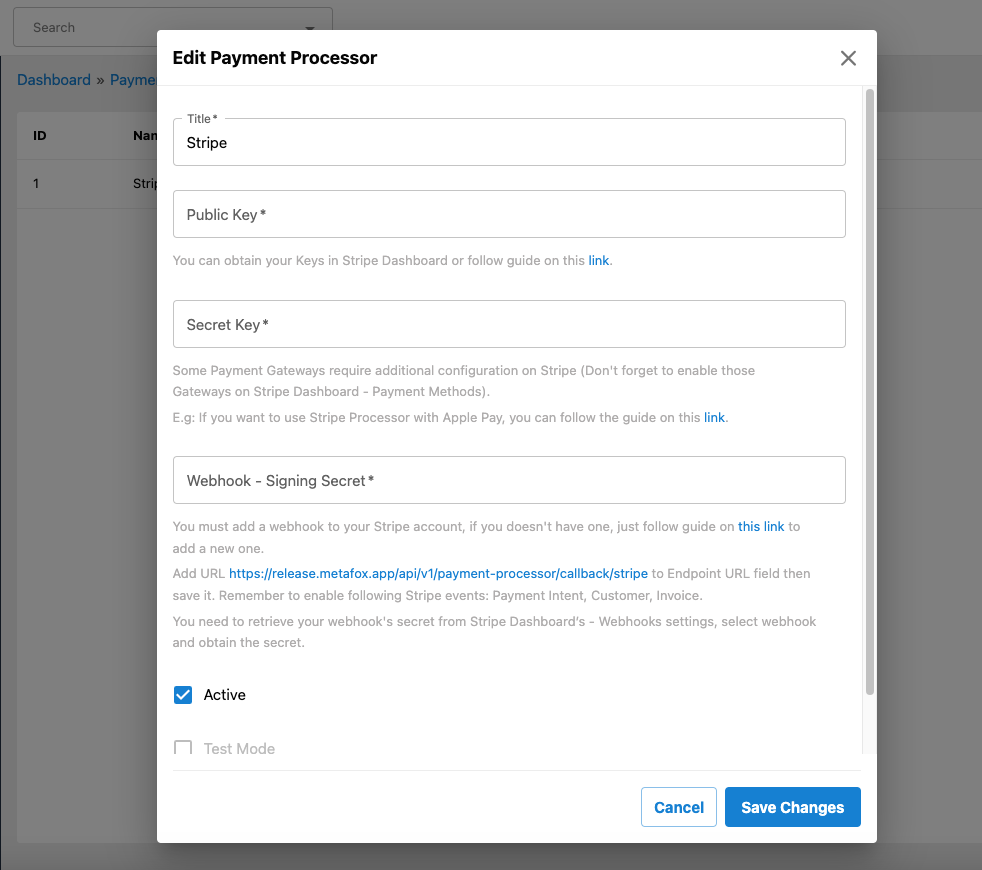Enable the Test Mode checkbox
982x870 pixels.
click(x=183, y=748)
